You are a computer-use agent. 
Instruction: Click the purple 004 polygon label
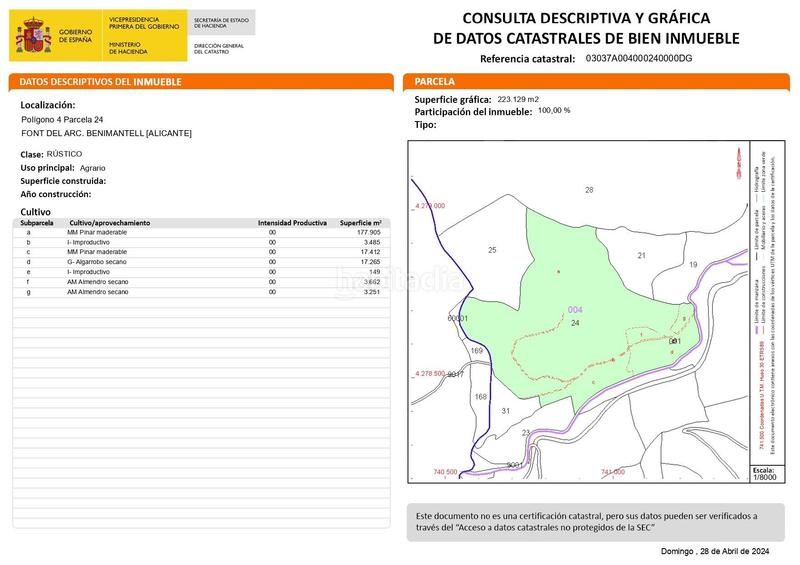click(574, 310)
